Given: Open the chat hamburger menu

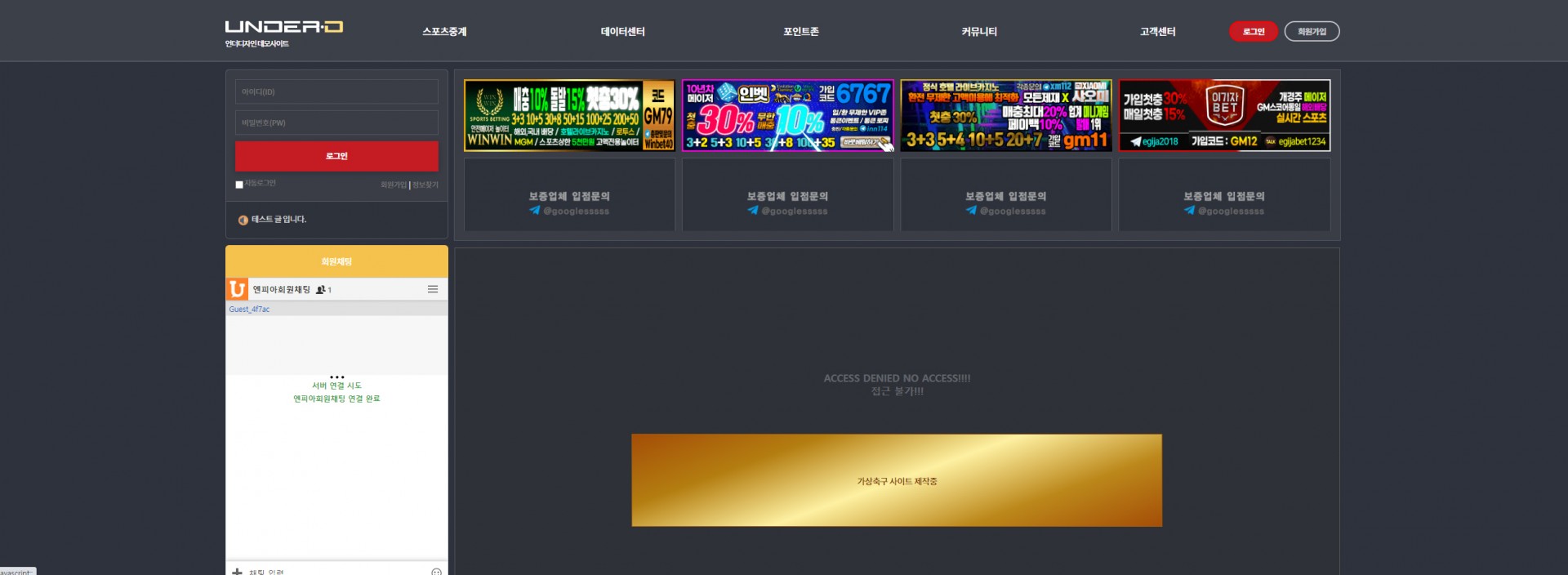Looking at the screenshot, I should click(433, 289).
